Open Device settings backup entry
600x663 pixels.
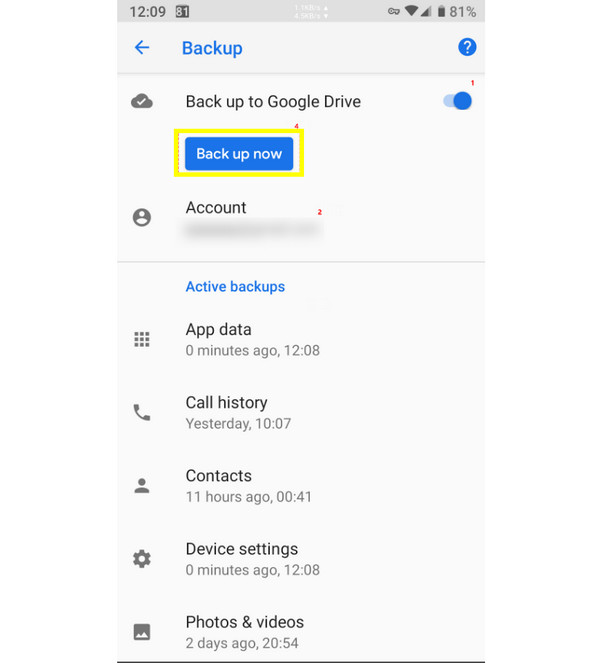click(301, 559)
